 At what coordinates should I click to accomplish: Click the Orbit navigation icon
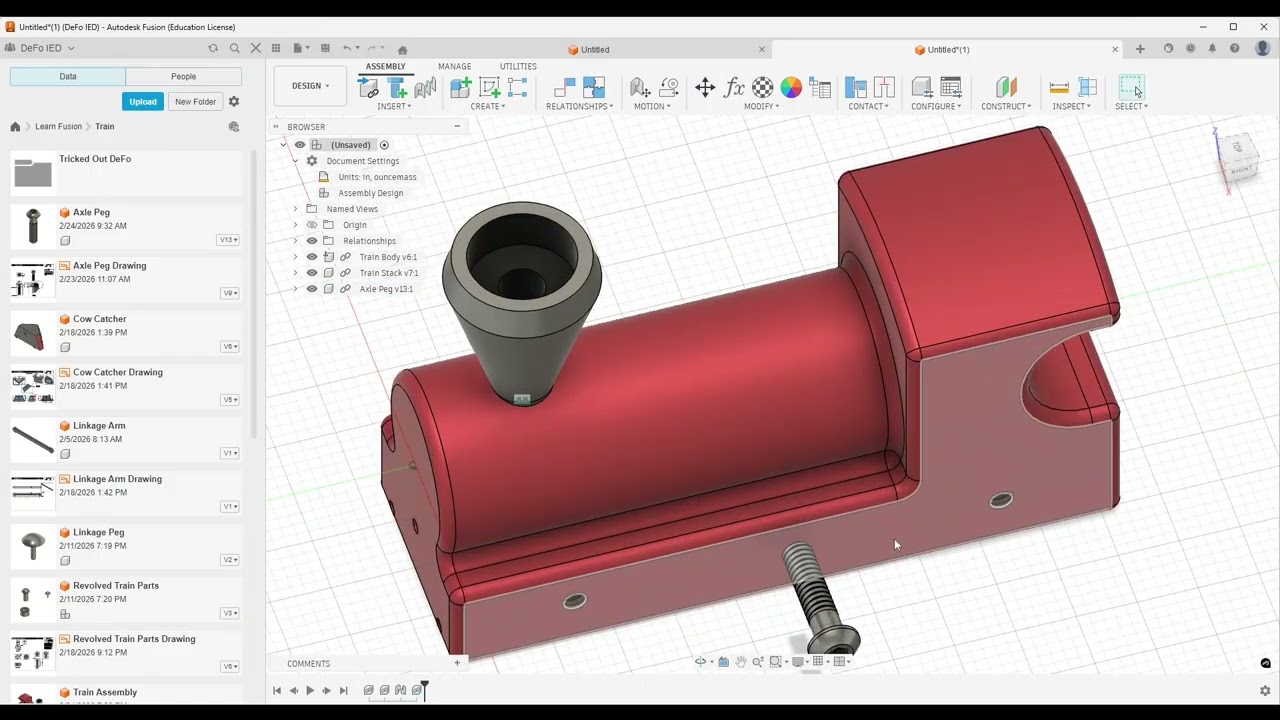click(701, 661)
